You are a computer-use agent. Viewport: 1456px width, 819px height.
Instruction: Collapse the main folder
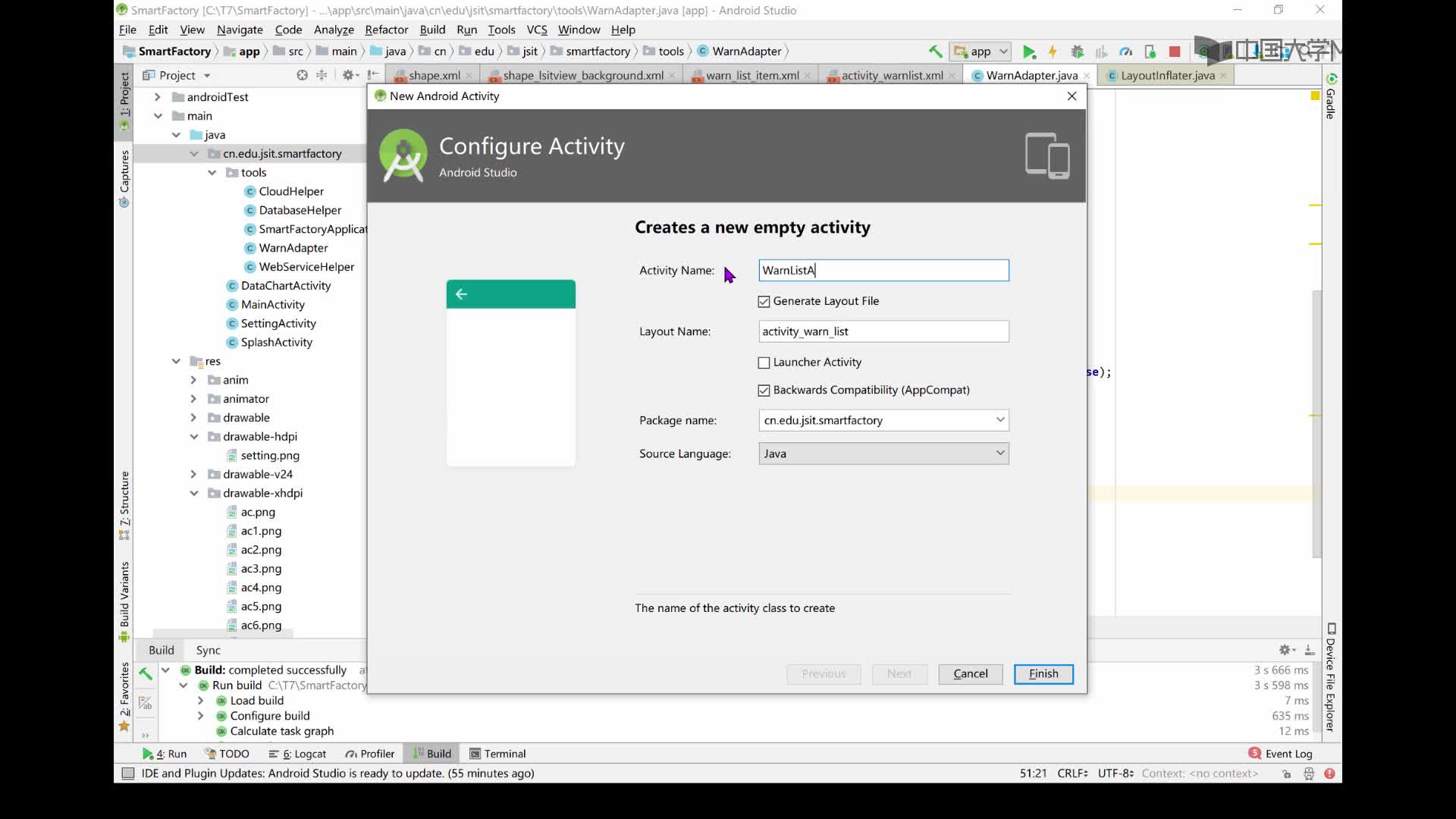click(x=158, y=116)
